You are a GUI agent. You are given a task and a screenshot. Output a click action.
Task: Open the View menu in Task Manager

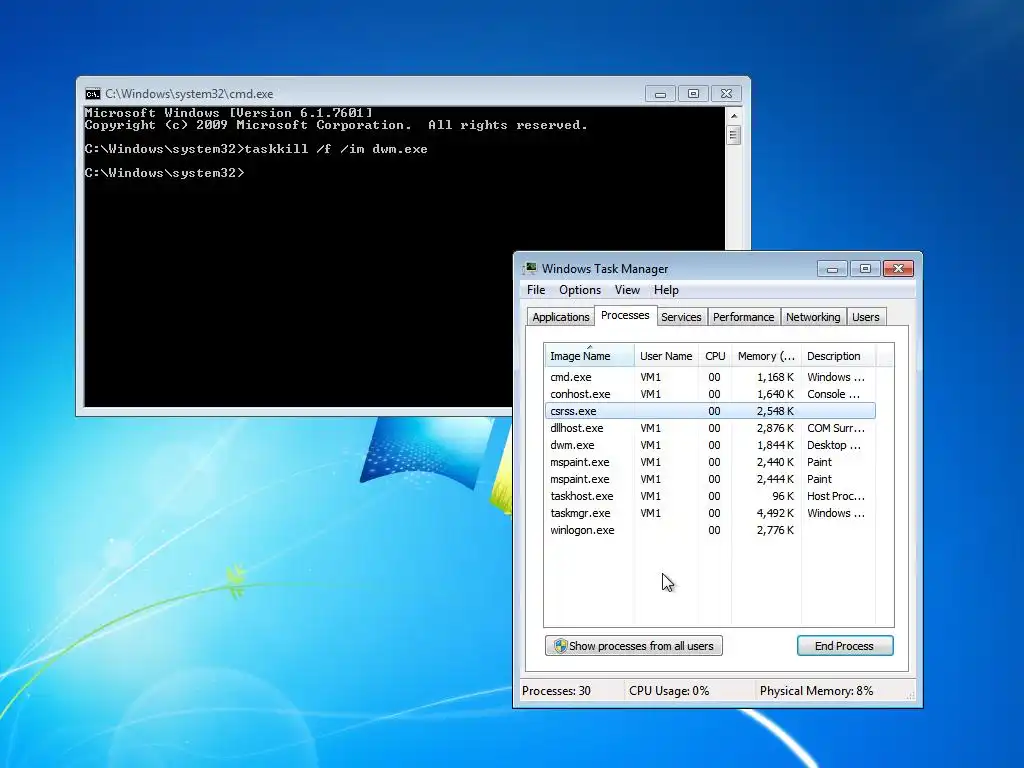tap(627, 290)
